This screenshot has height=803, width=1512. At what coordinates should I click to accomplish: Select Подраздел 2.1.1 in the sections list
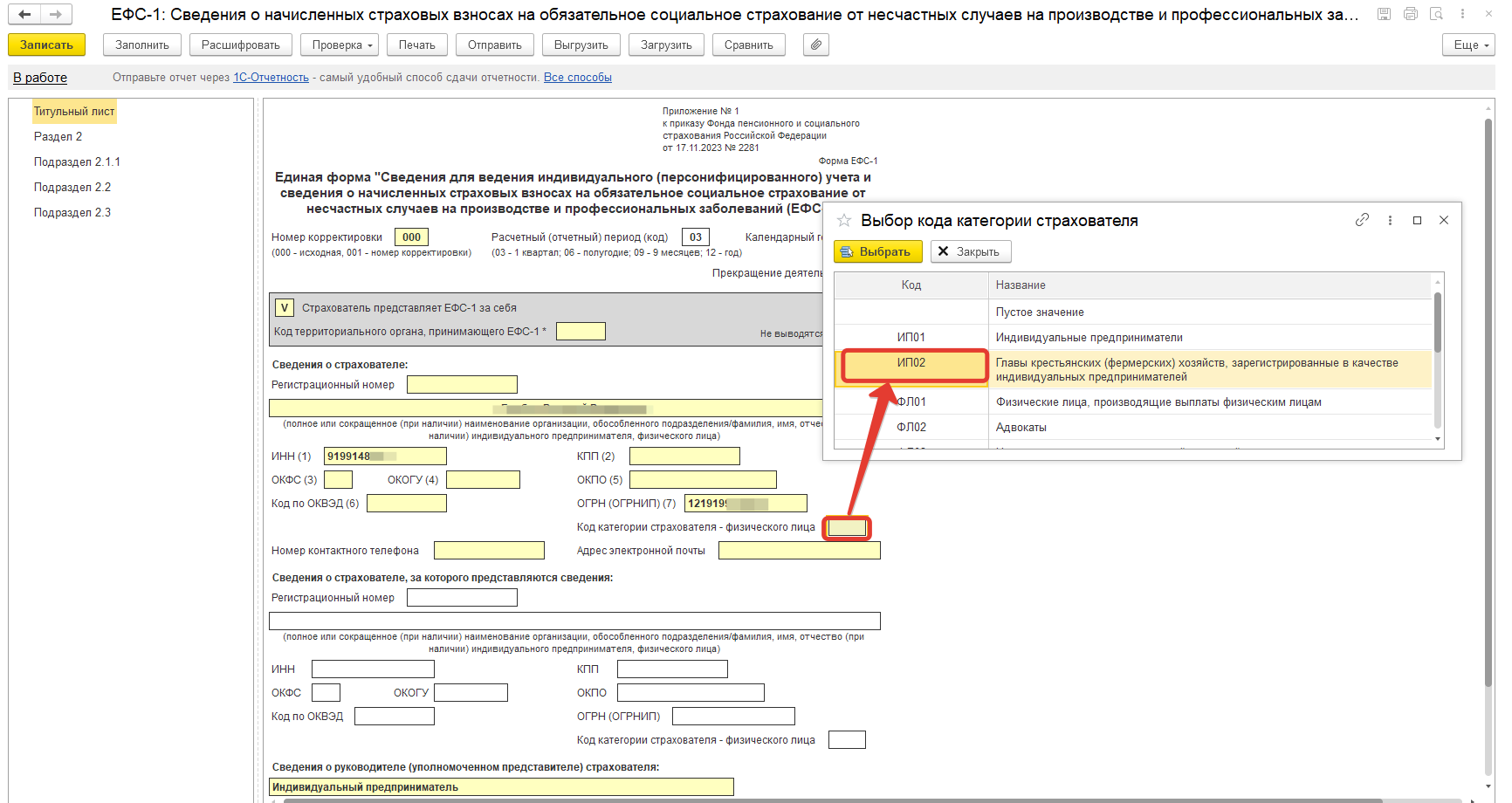(77, 162)
